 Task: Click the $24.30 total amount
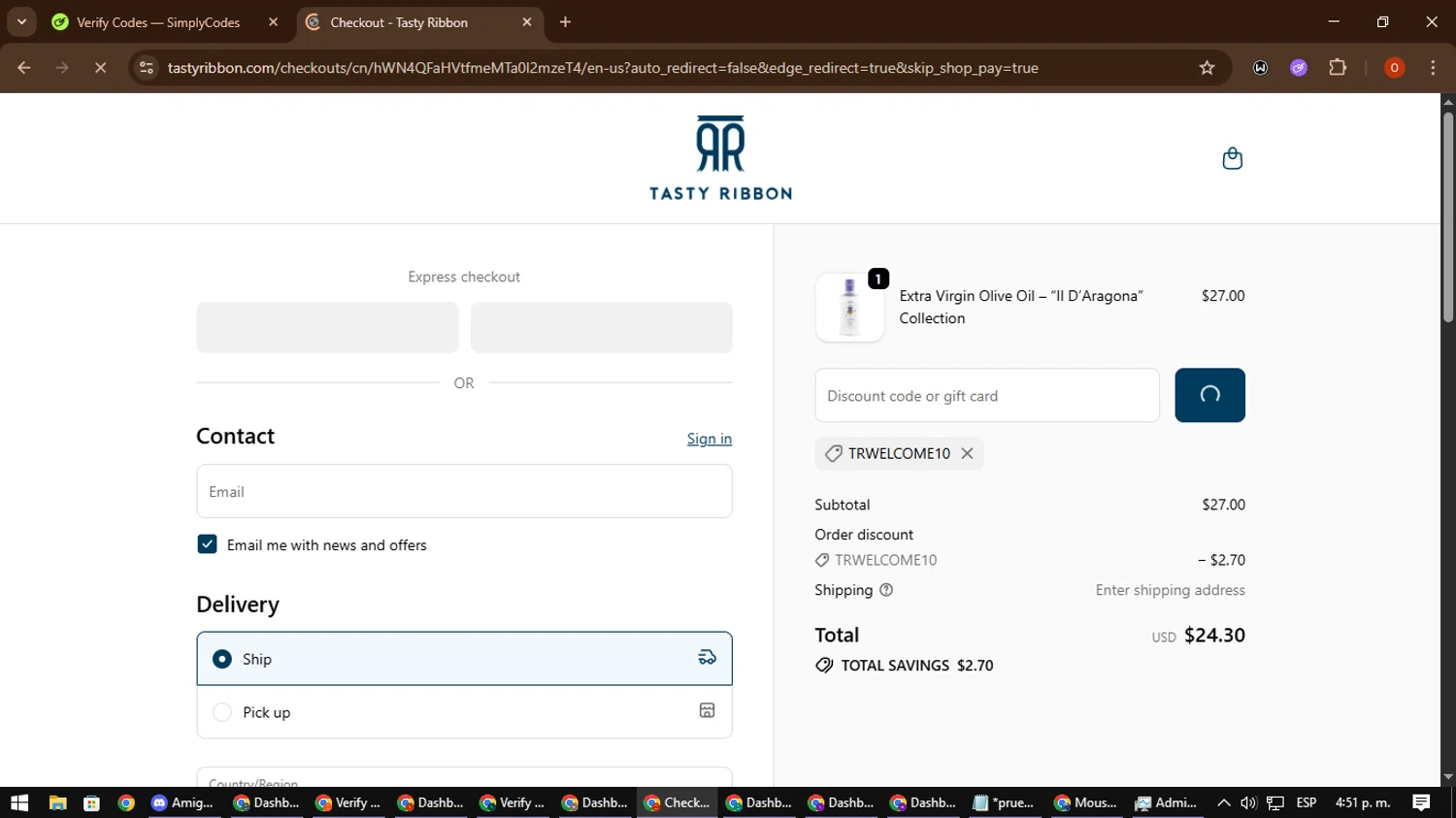click(x=1214, y=636)
